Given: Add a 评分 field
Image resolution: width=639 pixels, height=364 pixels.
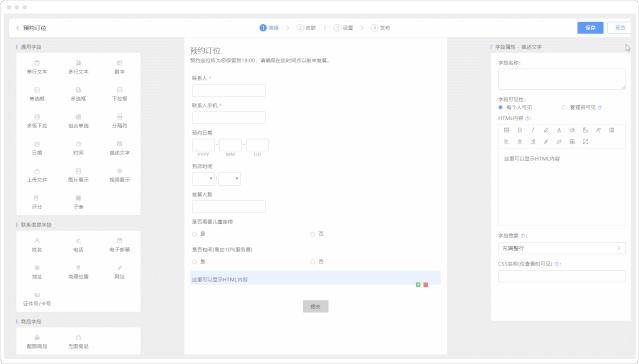Looking at the screenshot, I should point(37,203).
